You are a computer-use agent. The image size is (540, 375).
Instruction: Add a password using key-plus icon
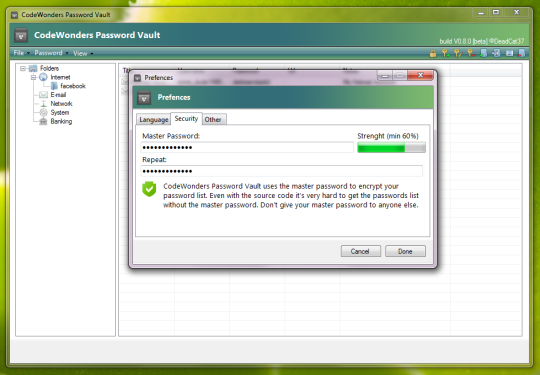tap(445, 53)
